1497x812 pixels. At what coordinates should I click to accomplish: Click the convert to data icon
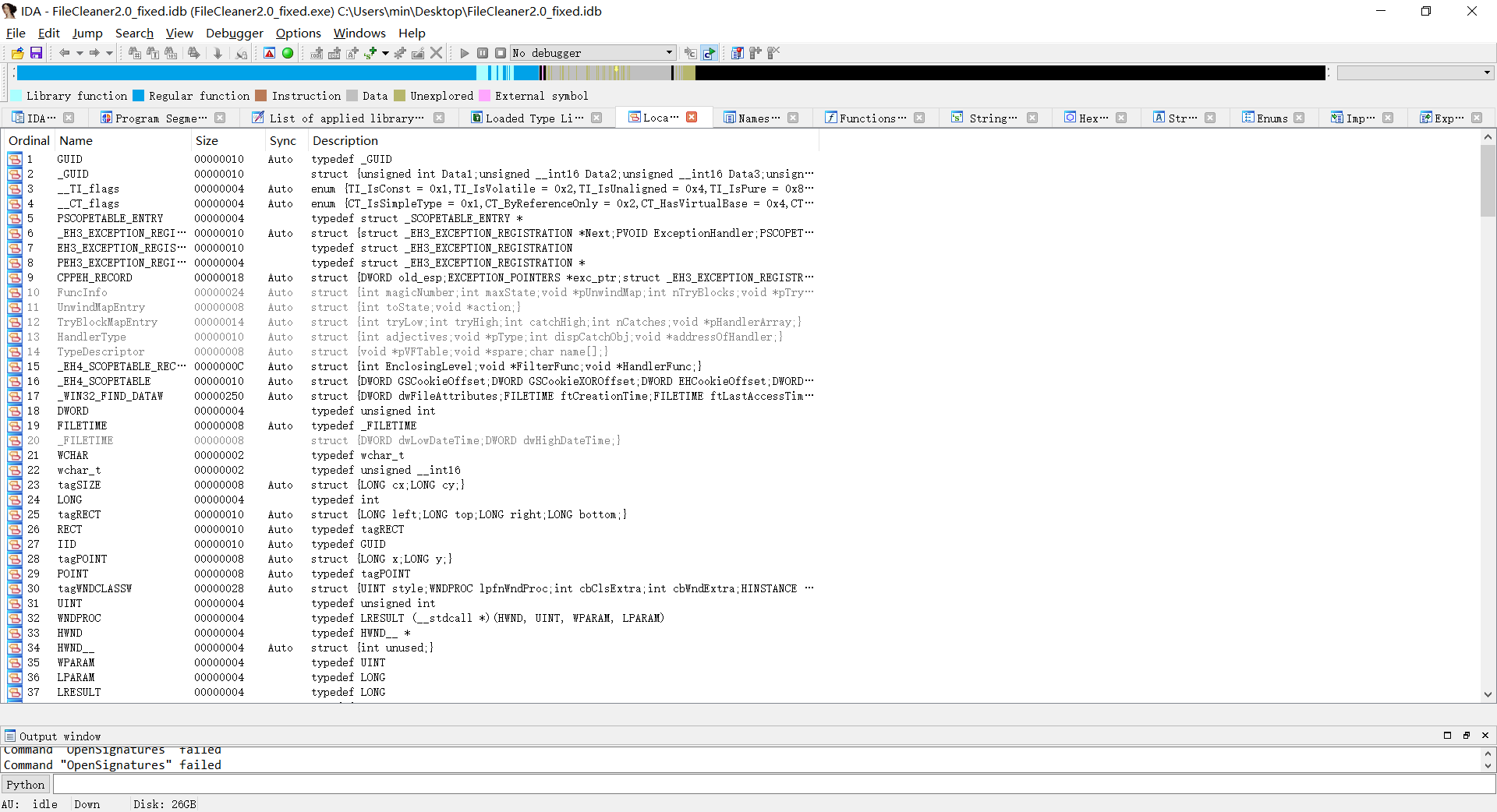coord(334,53)
